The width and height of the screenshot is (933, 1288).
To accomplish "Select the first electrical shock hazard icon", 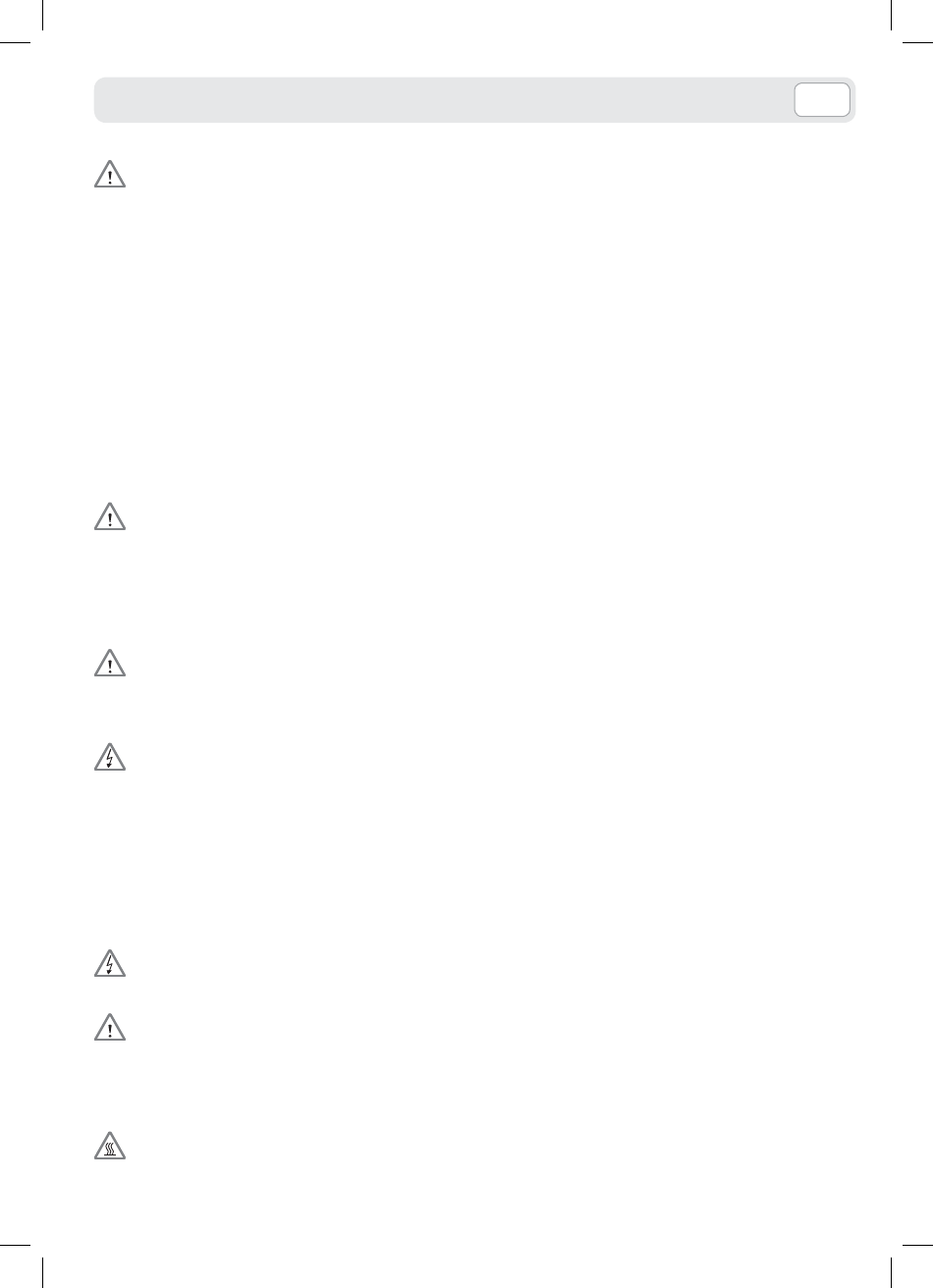I will (110, 759).
